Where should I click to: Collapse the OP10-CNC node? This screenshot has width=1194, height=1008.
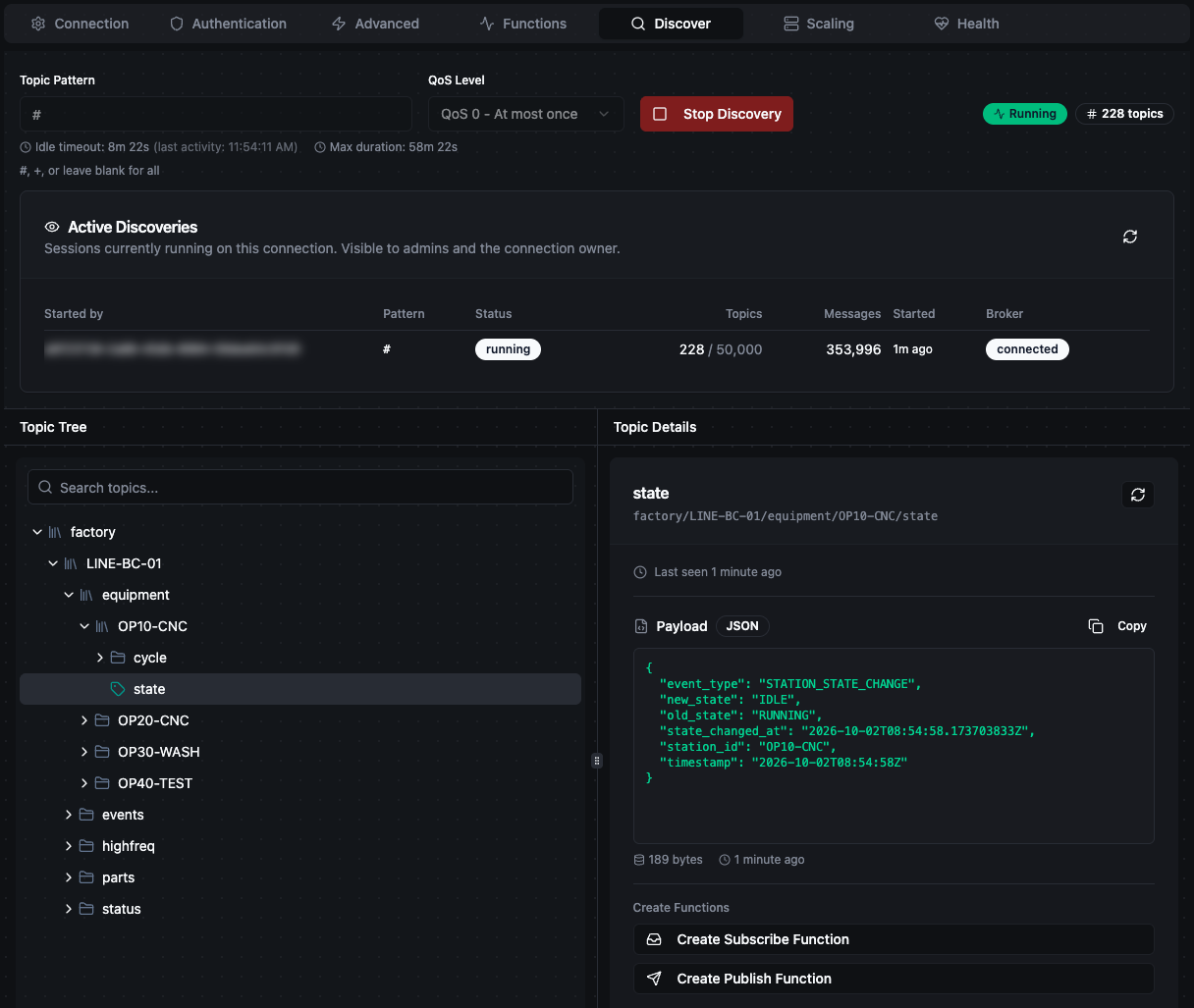coord(84,626)
